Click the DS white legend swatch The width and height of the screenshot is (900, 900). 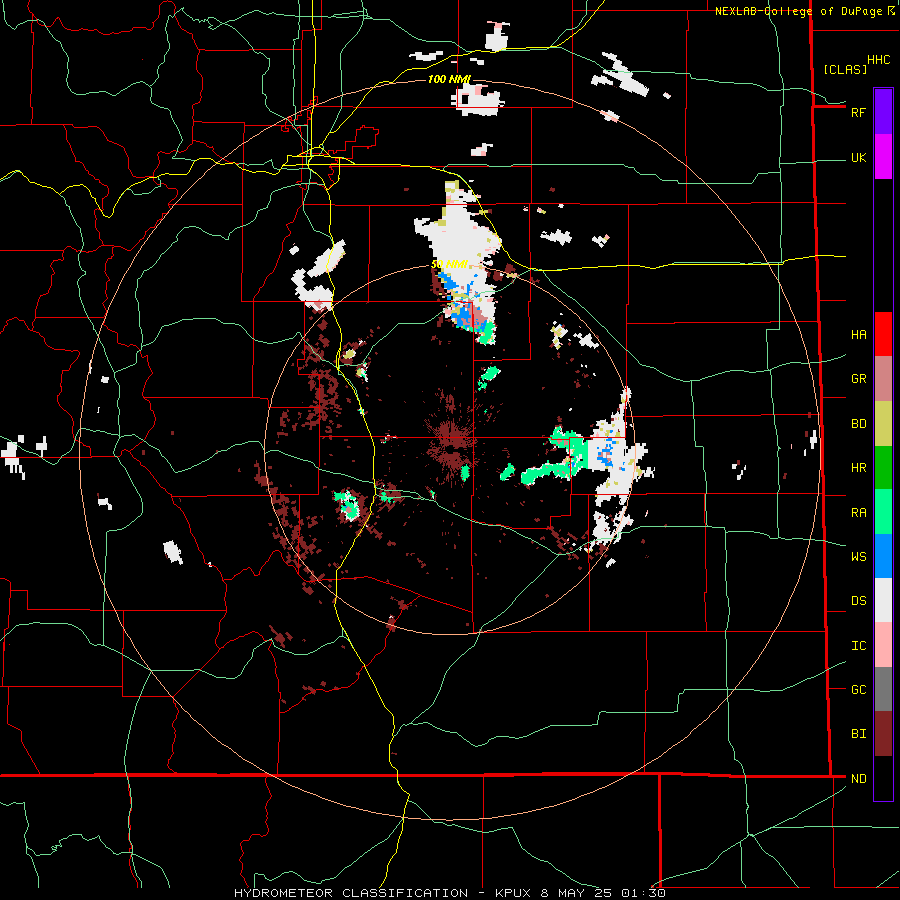pyautogui.click(x=883, y=600)
